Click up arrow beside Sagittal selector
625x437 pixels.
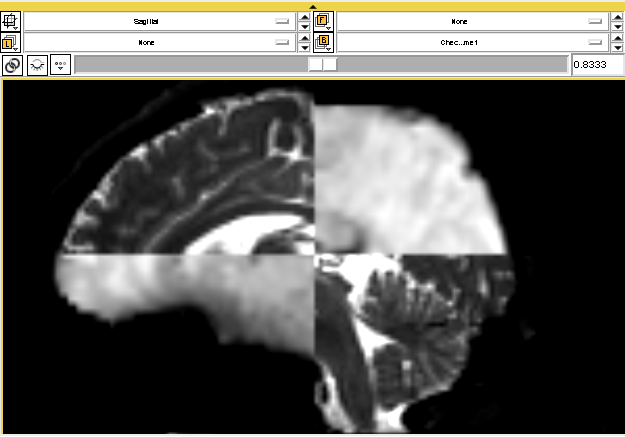[305, 16]
